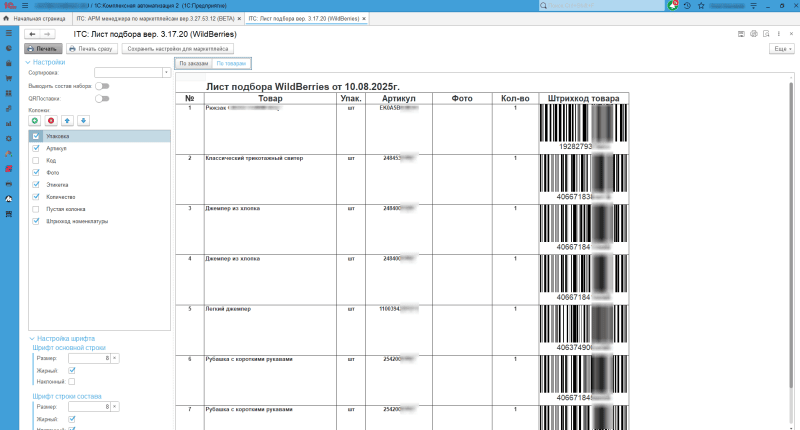Move column down with blue arrow

pos(84,121)
